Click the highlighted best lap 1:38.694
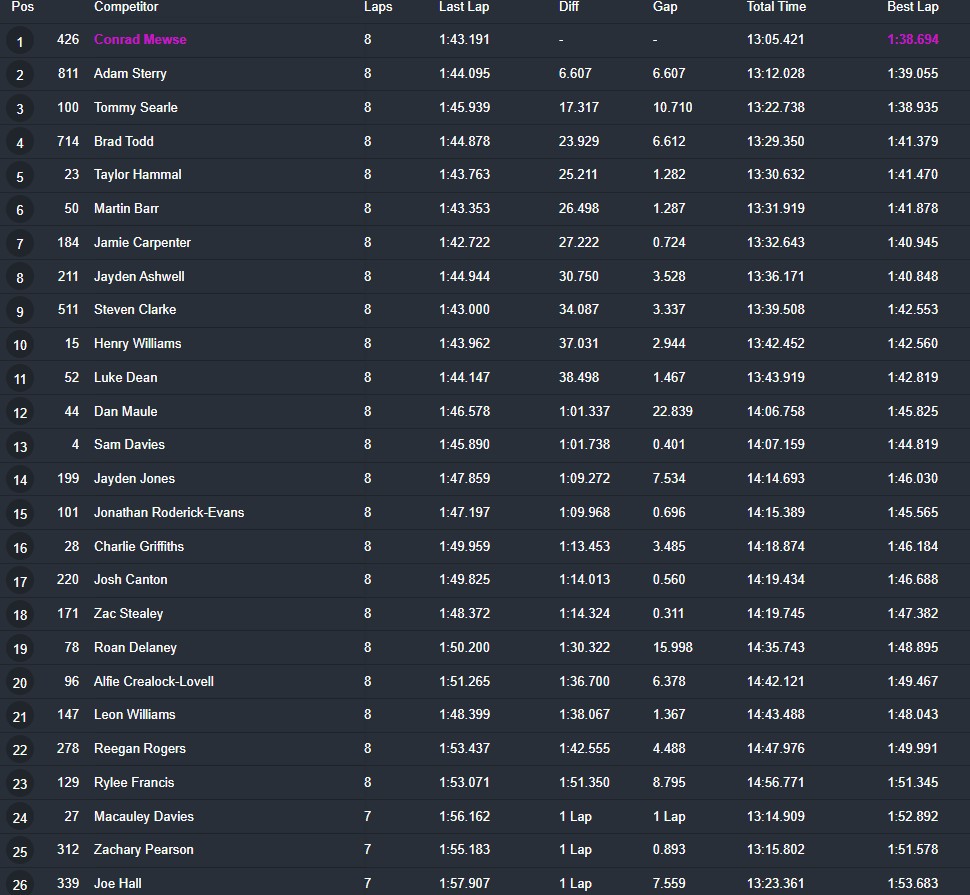The image size is (970, 895). [912, 40]
